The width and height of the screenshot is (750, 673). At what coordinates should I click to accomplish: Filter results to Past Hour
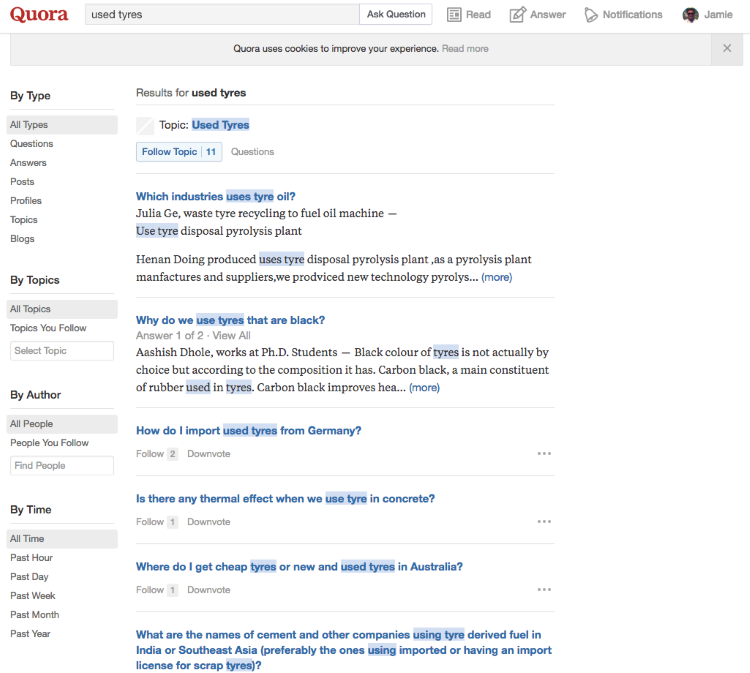(x=32, y=558)
